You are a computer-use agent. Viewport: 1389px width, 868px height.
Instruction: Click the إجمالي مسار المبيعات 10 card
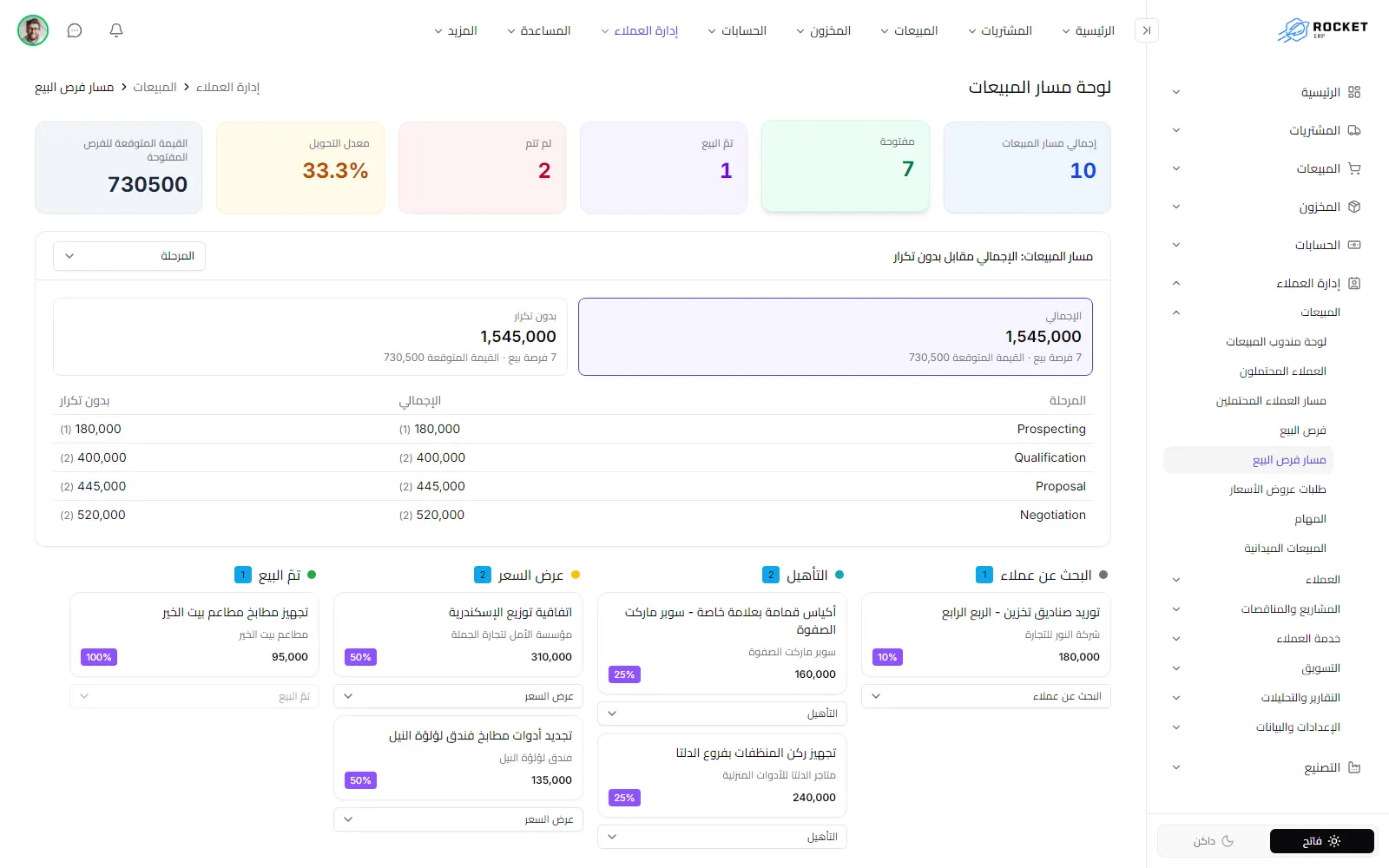1027,168
